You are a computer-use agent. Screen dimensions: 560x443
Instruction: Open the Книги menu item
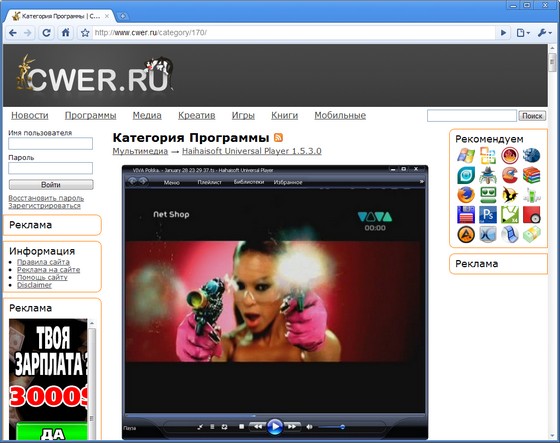(285, 115)
